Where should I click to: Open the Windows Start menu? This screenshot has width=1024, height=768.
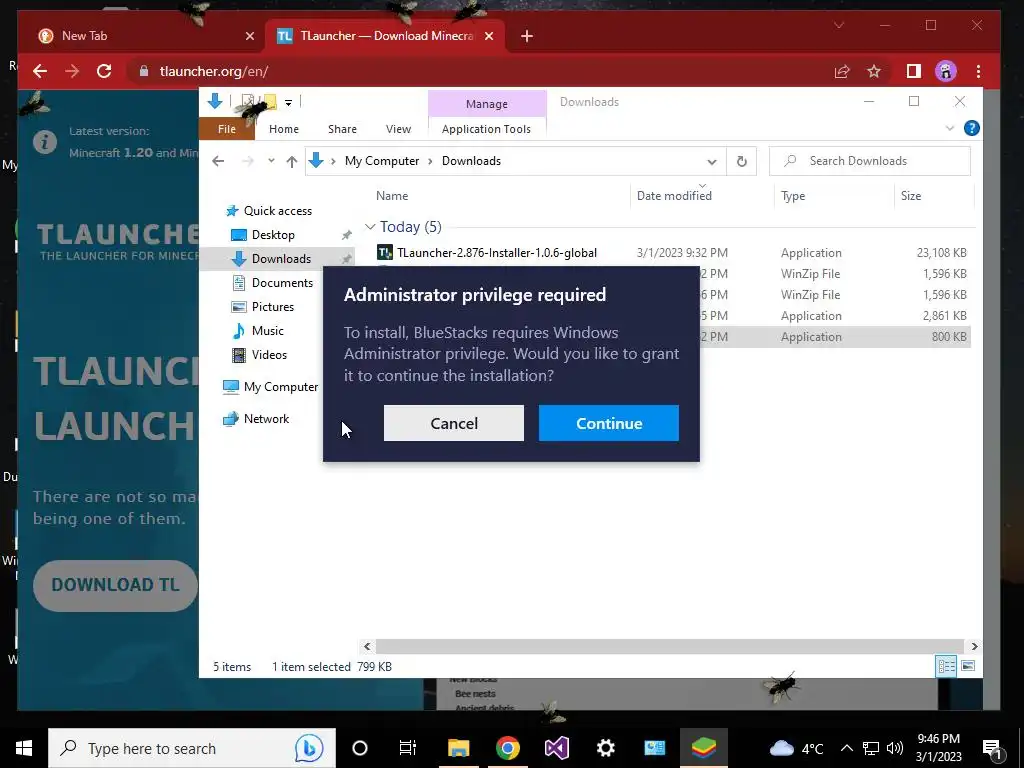24,748
